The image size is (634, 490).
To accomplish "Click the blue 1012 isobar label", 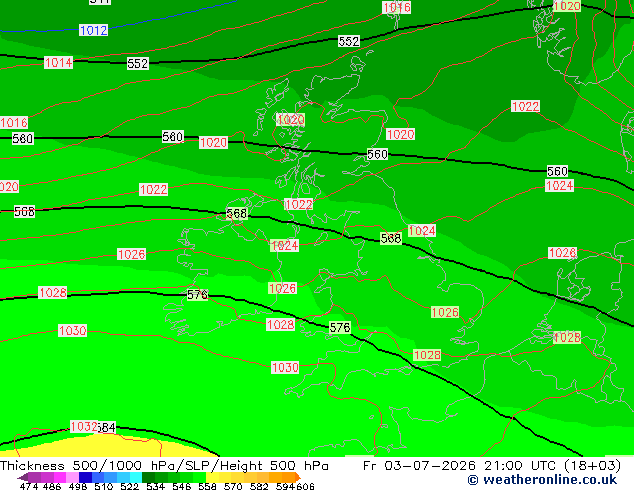I will coord(93,30).
